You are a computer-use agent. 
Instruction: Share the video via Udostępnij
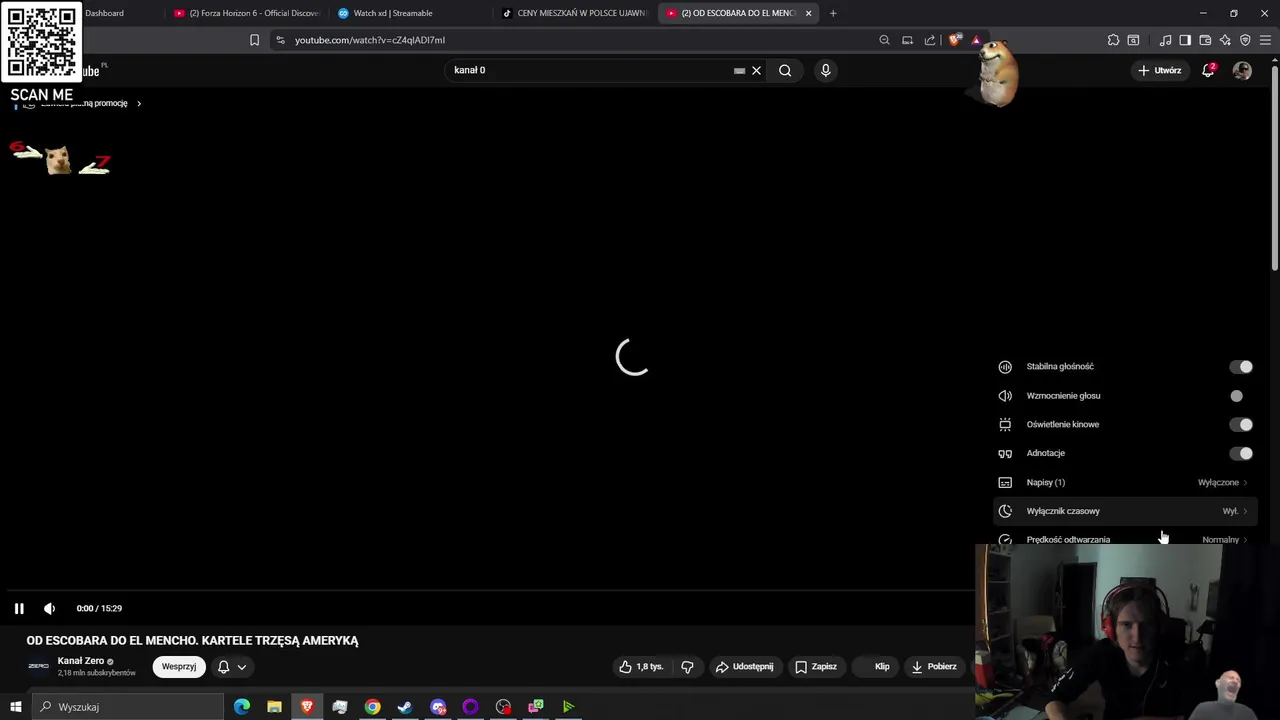point(744,667)
